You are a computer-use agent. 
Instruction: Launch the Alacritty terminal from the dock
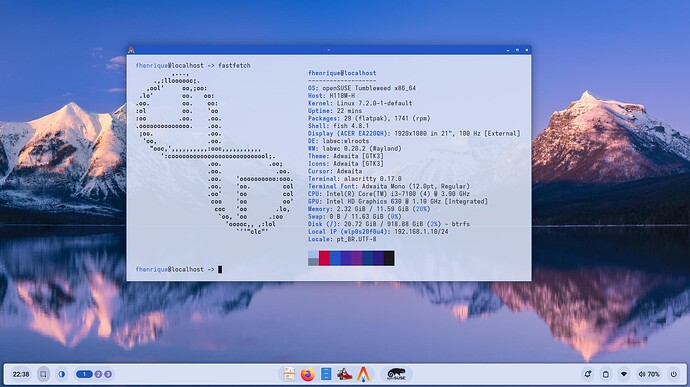coord(363,374)
